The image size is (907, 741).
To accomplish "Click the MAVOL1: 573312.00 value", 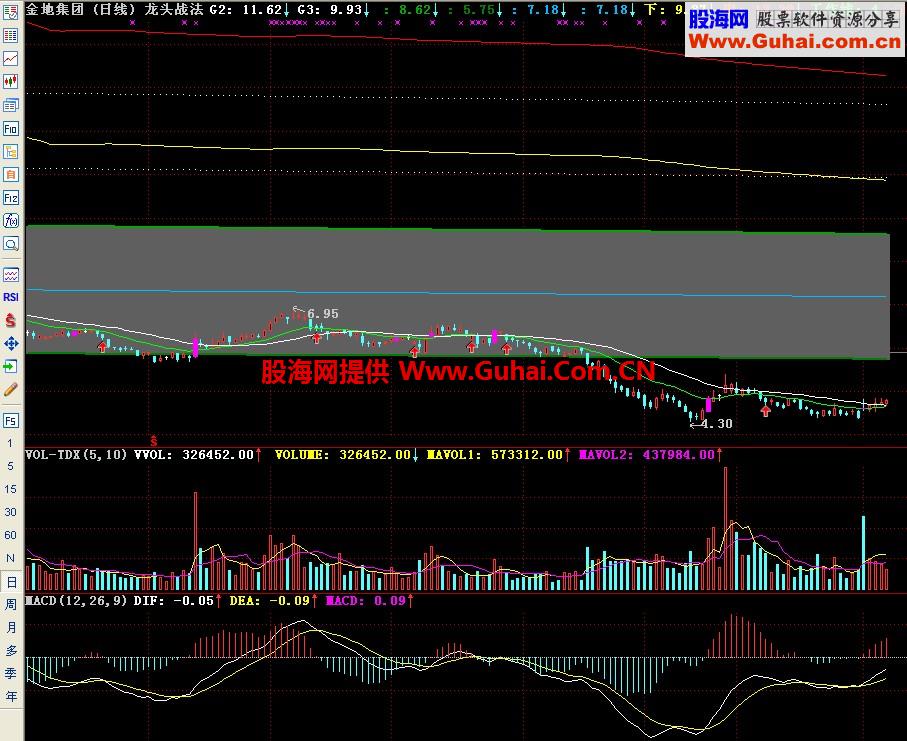I will coord(498,455).
